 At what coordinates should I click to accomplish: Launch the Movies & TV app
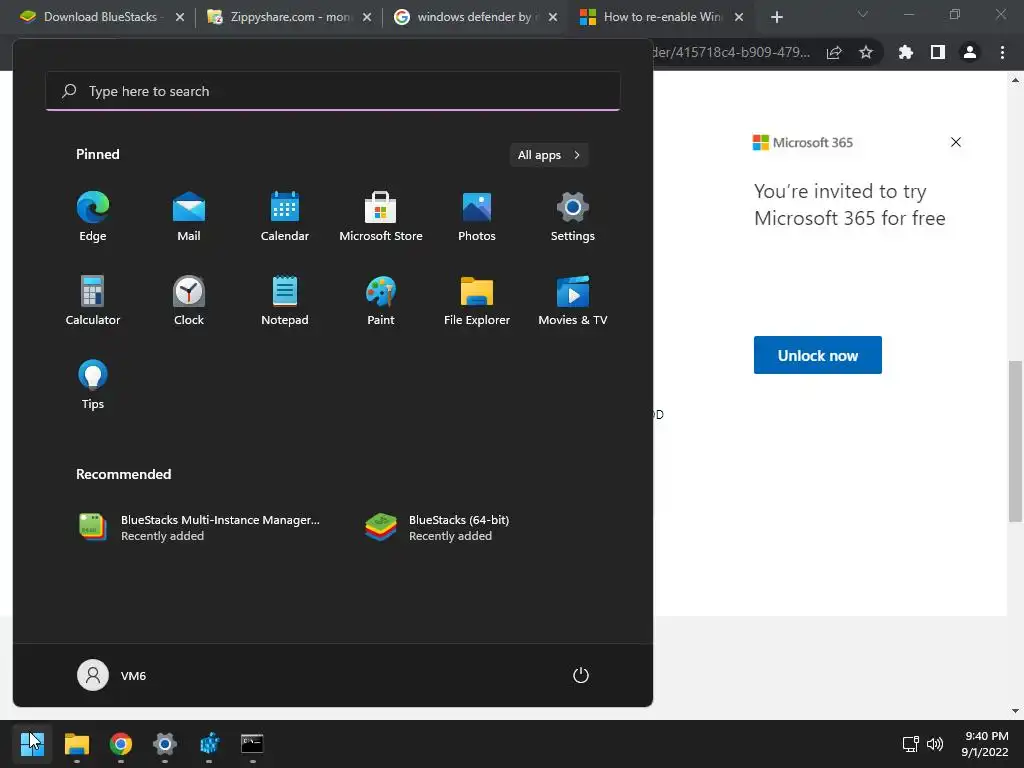573,300
